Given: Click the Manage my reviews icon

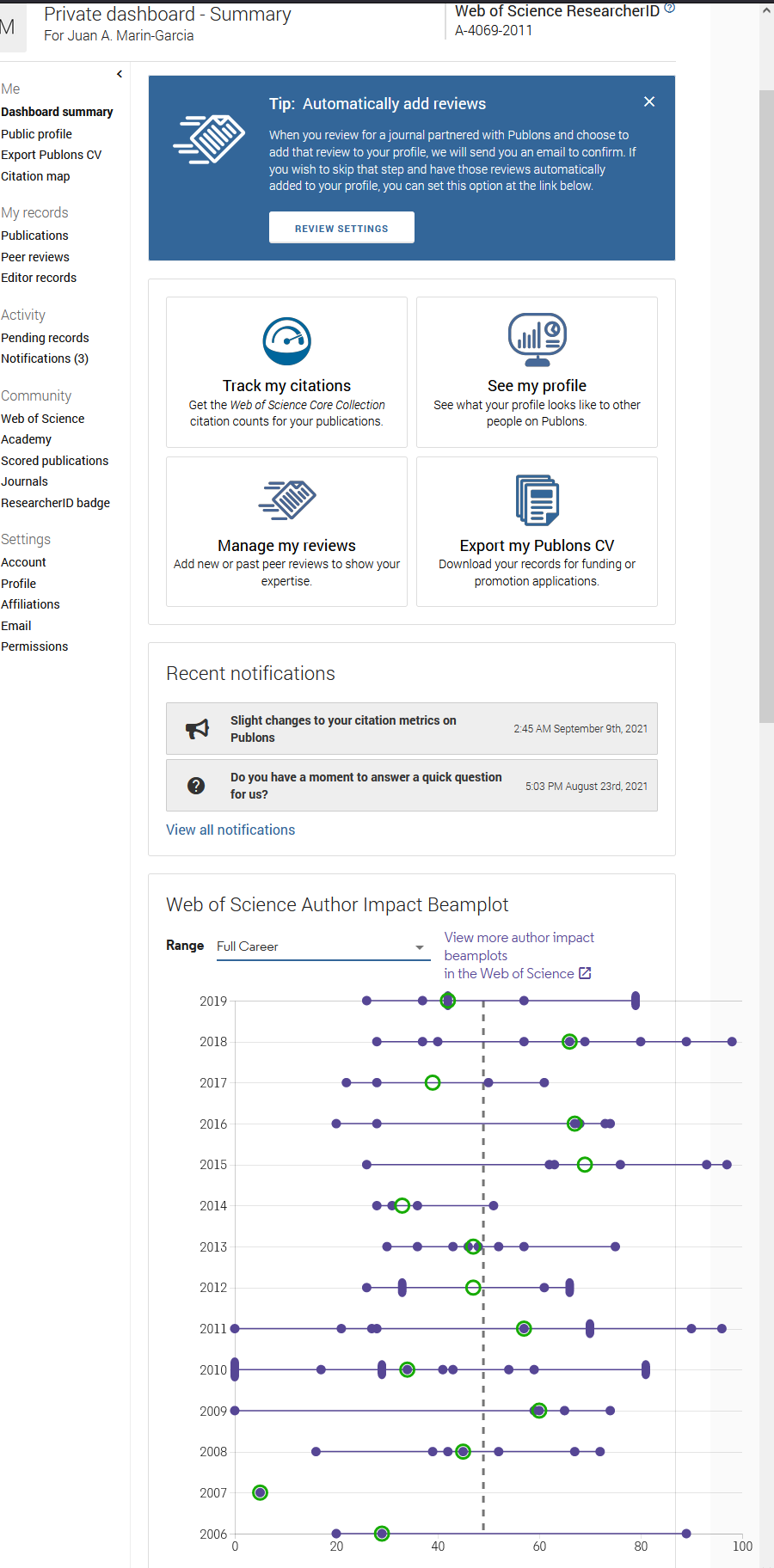Looking at the screenshot, I should (286, 500).
